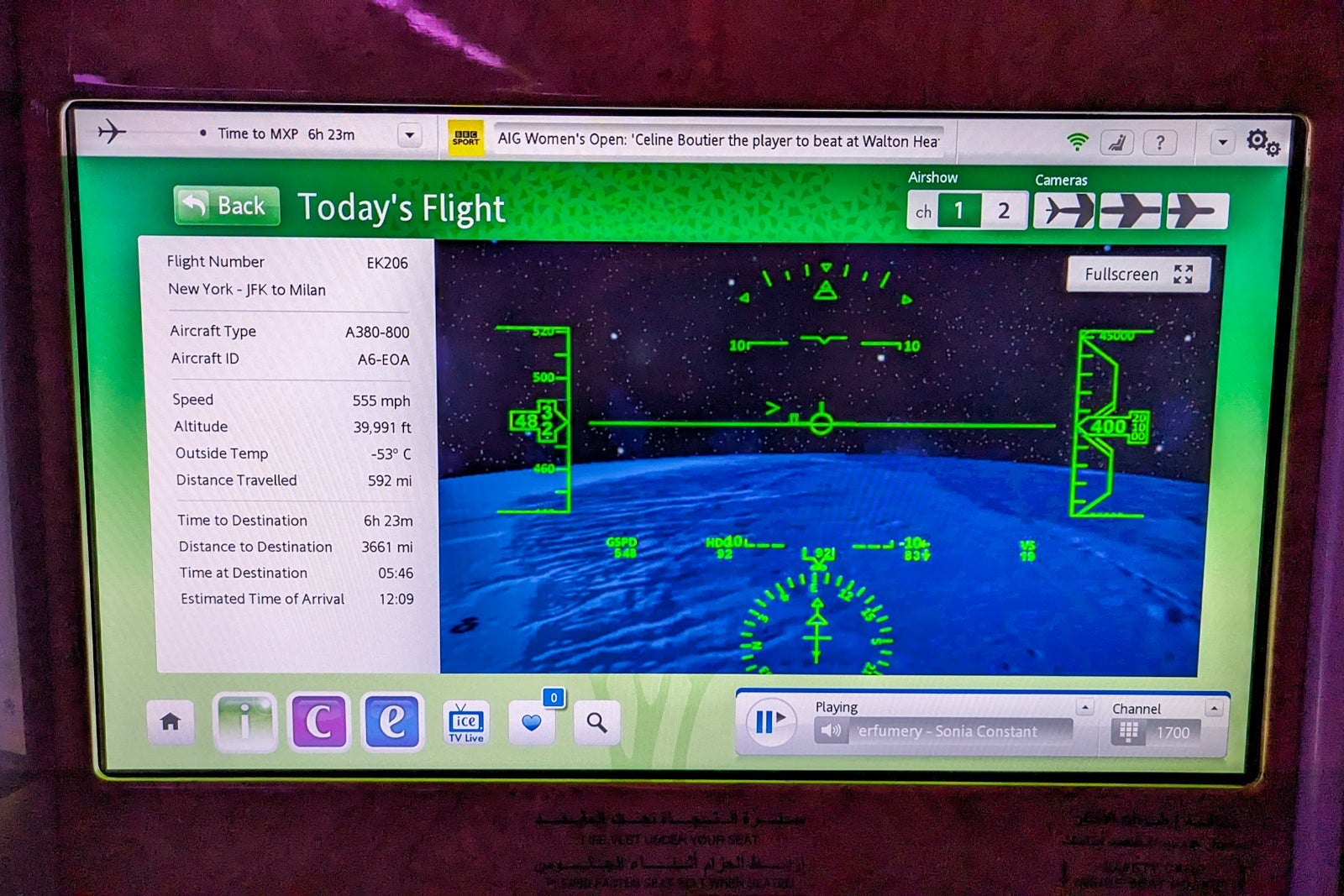Mute the audio speaker icon
This screenshot has width=1344, height=896.
point(831,731)
